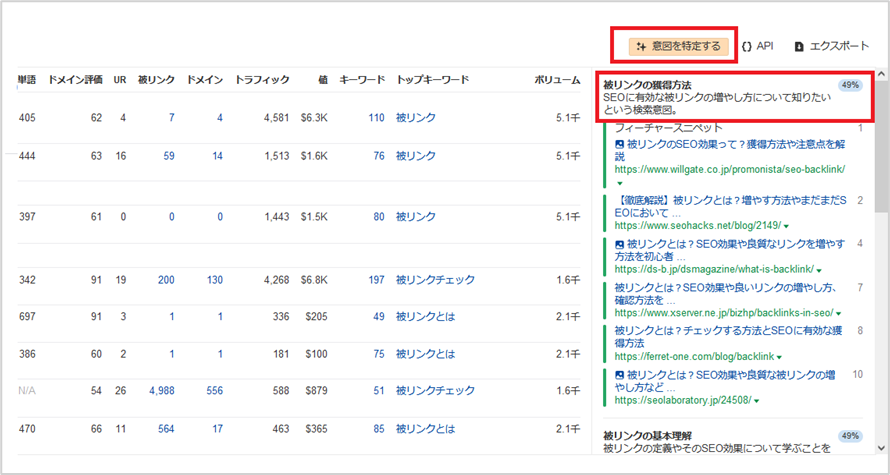
Task: Click the フィーチャースニペット label
Action: 669,128
